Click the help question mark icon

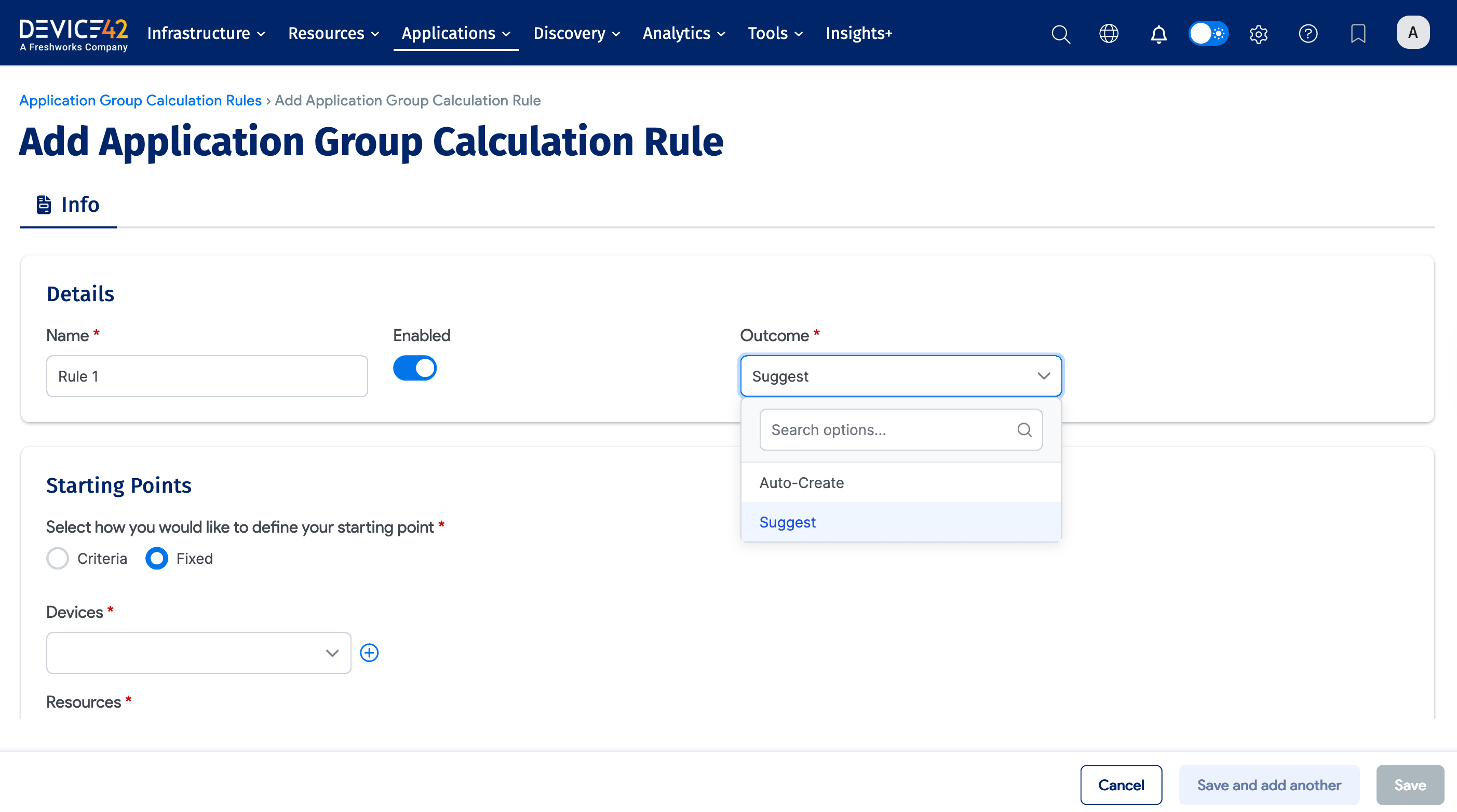coord(1307,34)
